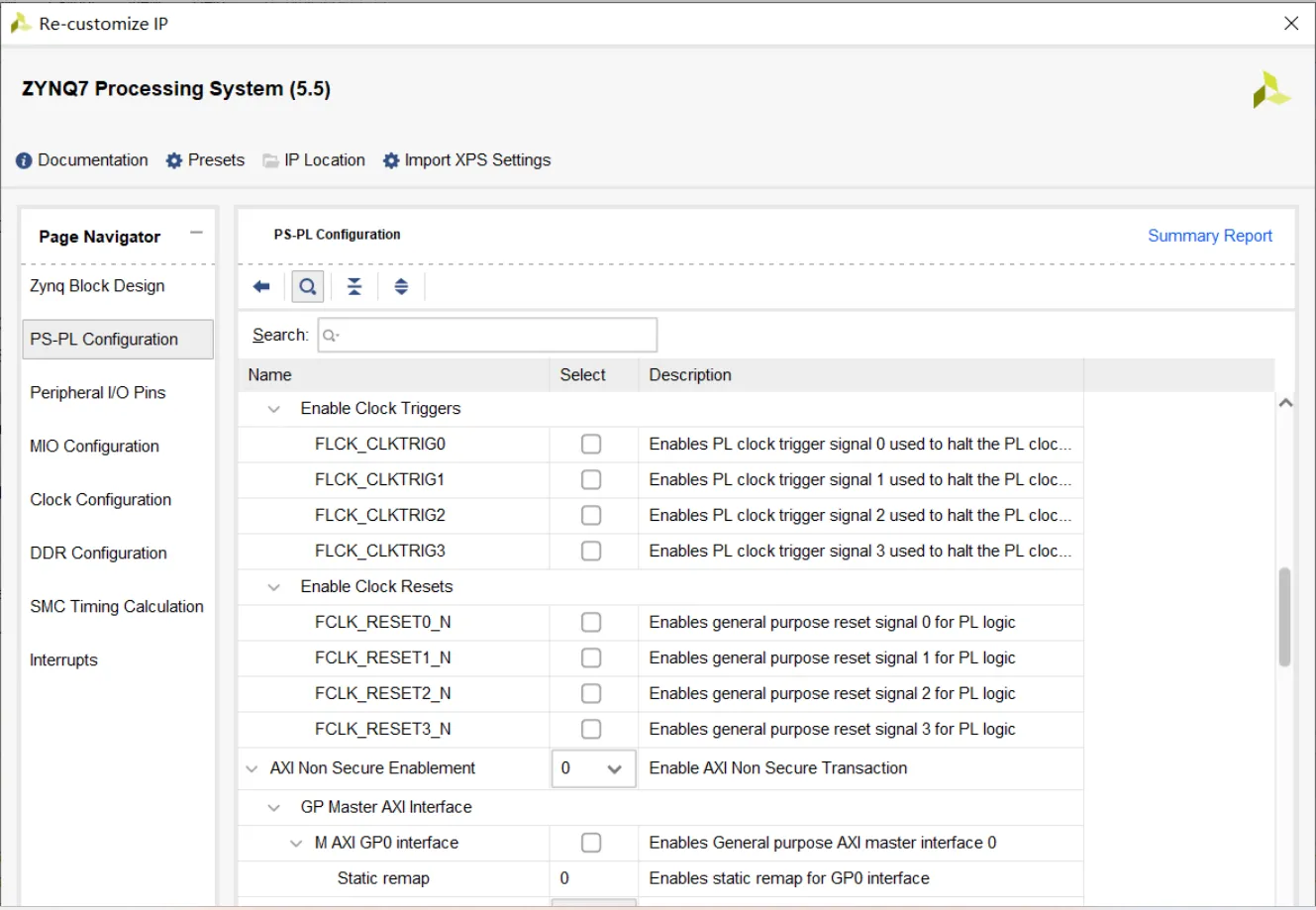The height and width of the screenshot is (910, 1316).
Task: Click the Import XPS Settings label
Action: (x=477, y=160)
